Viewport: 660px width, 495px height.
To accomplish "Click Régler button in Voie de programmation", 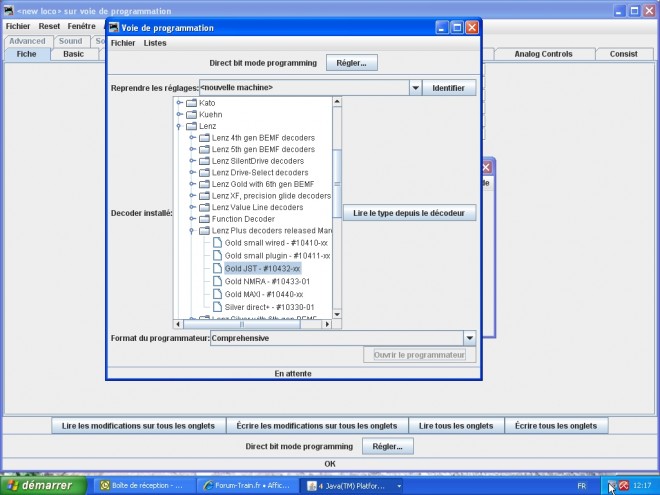I will [x=351, y=63].
